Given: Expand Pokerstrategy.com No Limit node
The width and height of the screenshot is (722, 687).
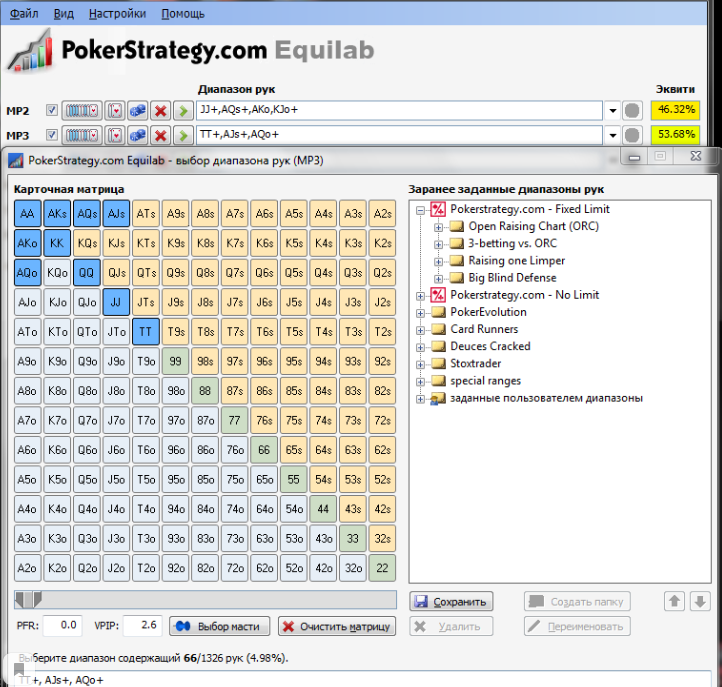Looking at the screenshot, I should (420, 296).
